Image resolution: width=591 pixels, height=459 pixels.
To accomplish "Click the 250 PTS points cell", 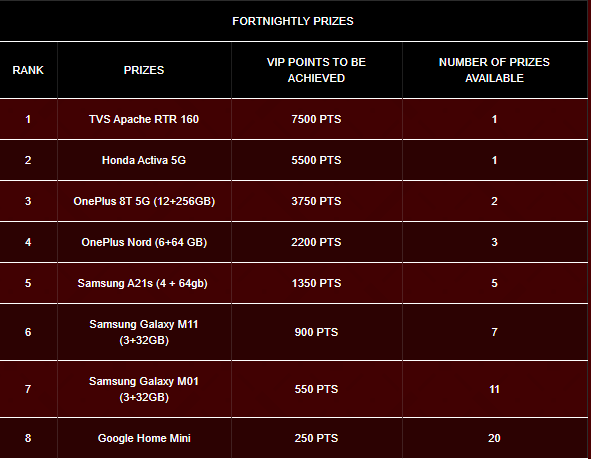I will point(316,438).
